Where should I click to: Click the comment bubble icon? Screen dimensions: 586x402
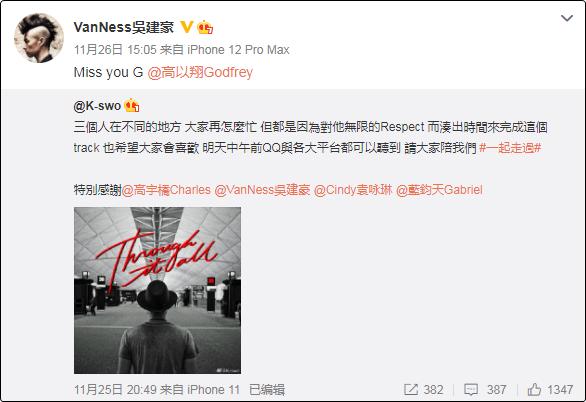(471, 390)
